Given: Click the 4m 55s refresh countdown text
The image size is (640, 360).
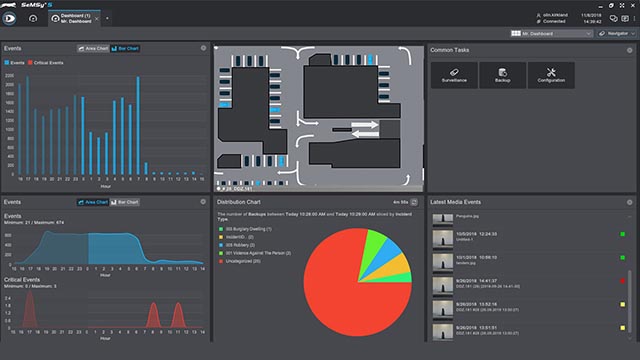Looking at the screenshot, I should click(x=400, y=202).
